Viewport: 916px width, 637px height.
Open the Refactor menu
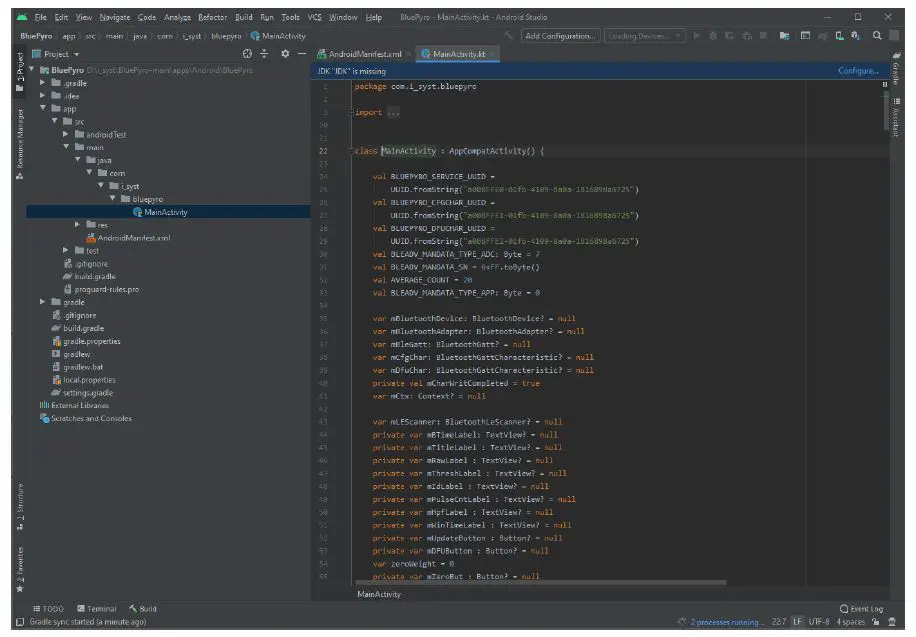(212, 17)
